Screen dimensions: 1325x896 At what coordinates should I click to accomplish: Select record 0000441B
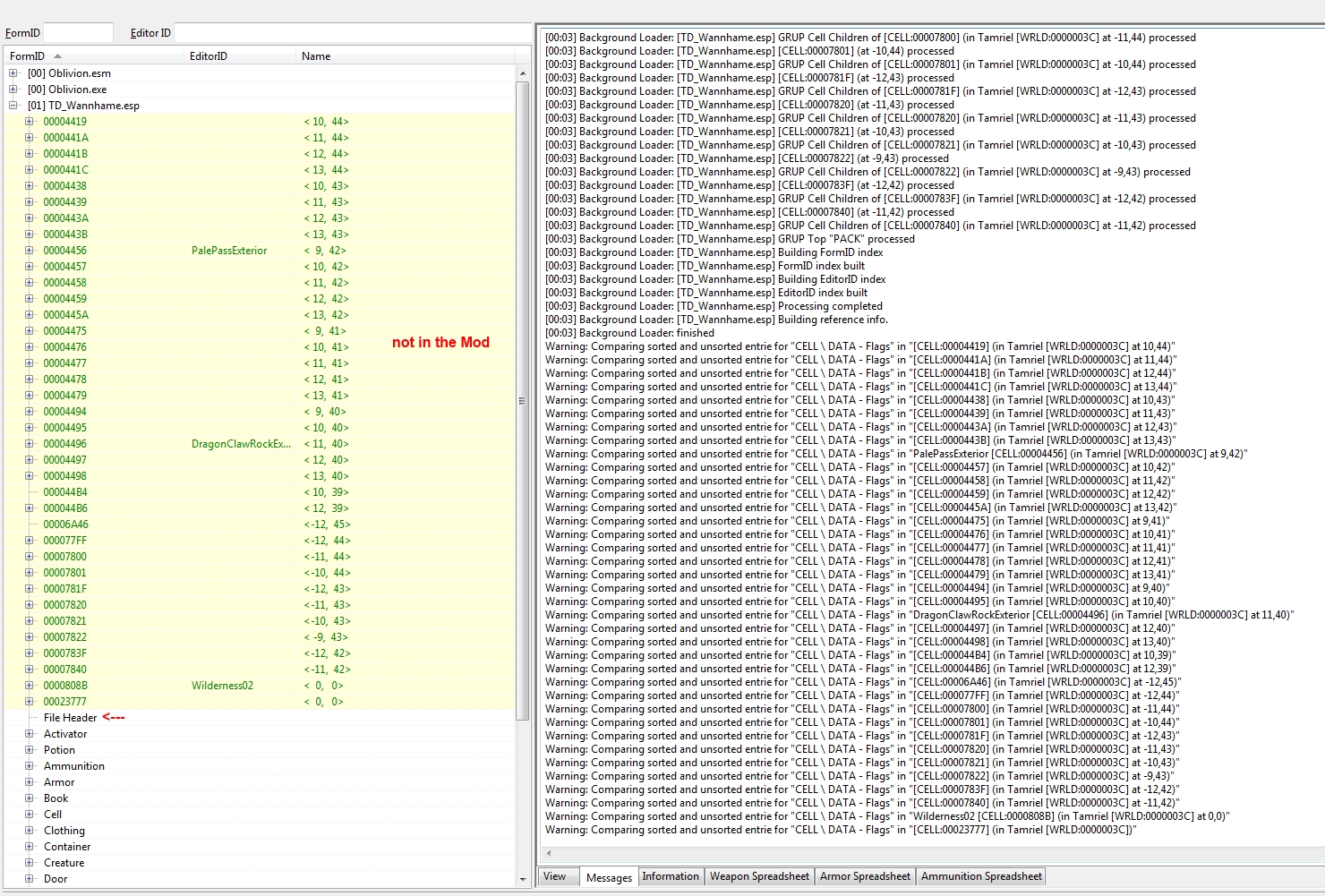click(260, 154)
